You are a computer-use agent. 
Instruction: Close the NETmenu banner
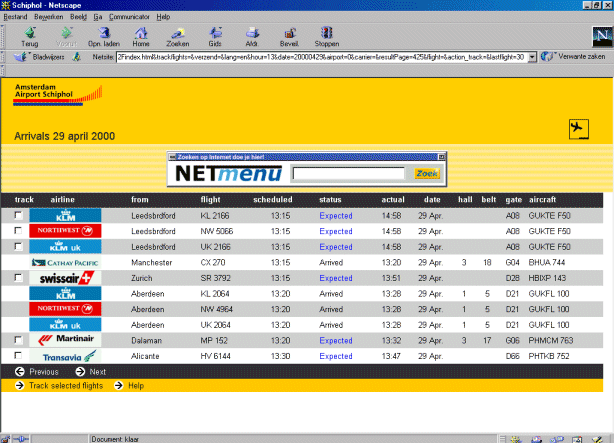441,157
